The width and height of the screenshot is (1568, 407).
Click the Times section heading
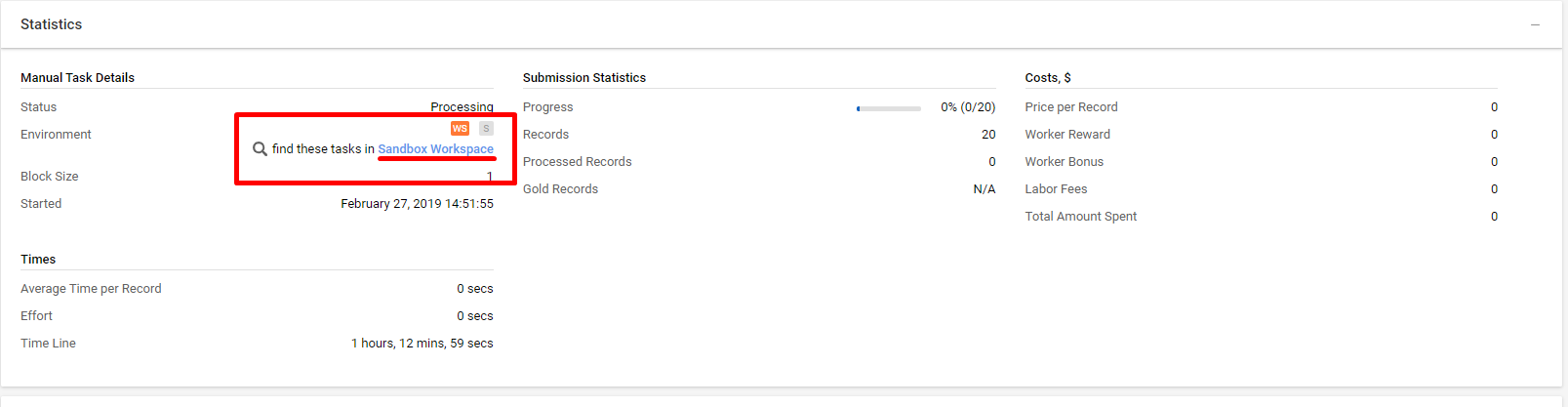(x=38, y=260)
